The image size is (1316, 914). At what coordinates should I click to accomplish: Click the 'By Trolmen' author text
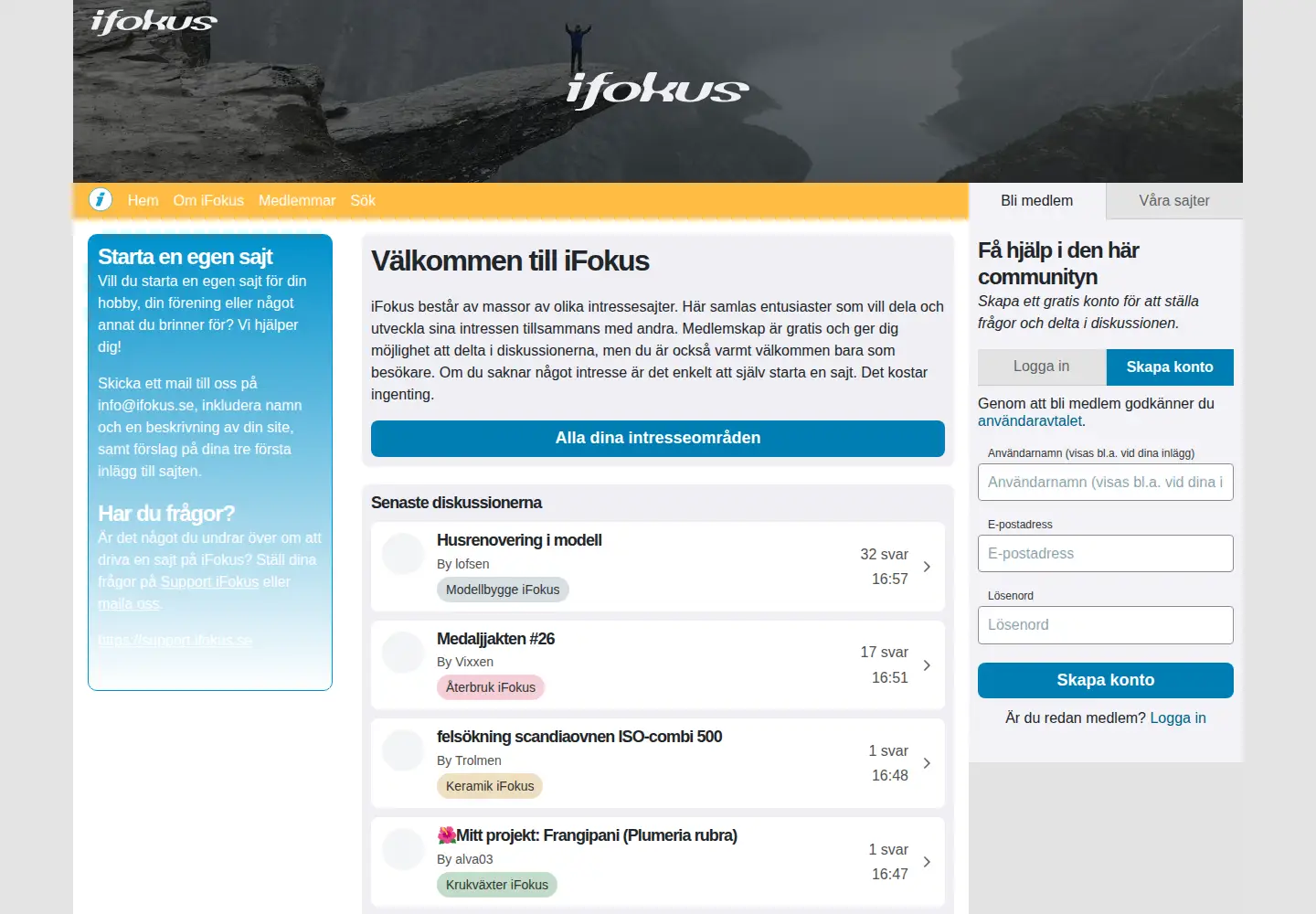click(x=469, y=760)
